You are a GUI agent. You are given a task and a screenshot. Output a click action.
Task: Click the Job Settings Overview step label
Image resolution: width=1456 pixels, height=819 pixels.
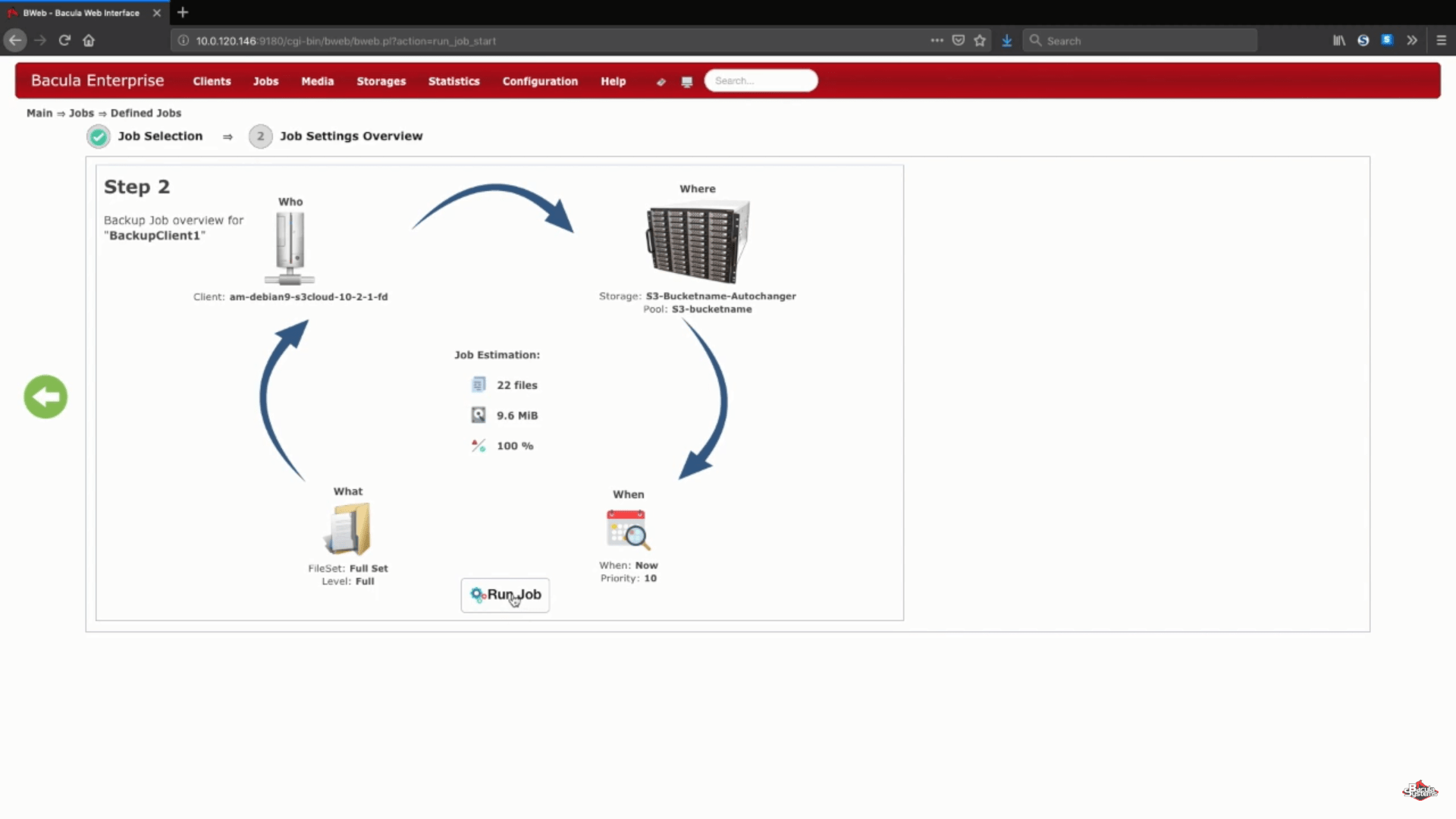point(351,136)
